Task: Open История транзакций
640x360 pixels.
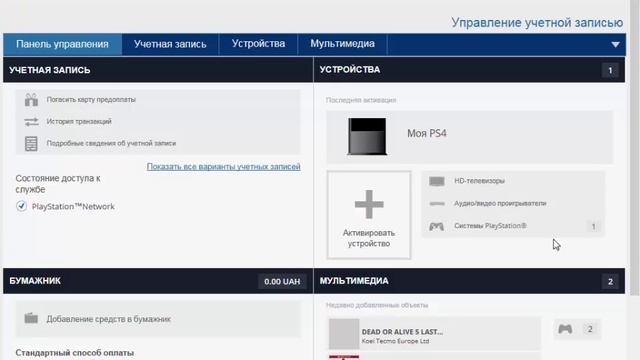Action: pos(79,122)
